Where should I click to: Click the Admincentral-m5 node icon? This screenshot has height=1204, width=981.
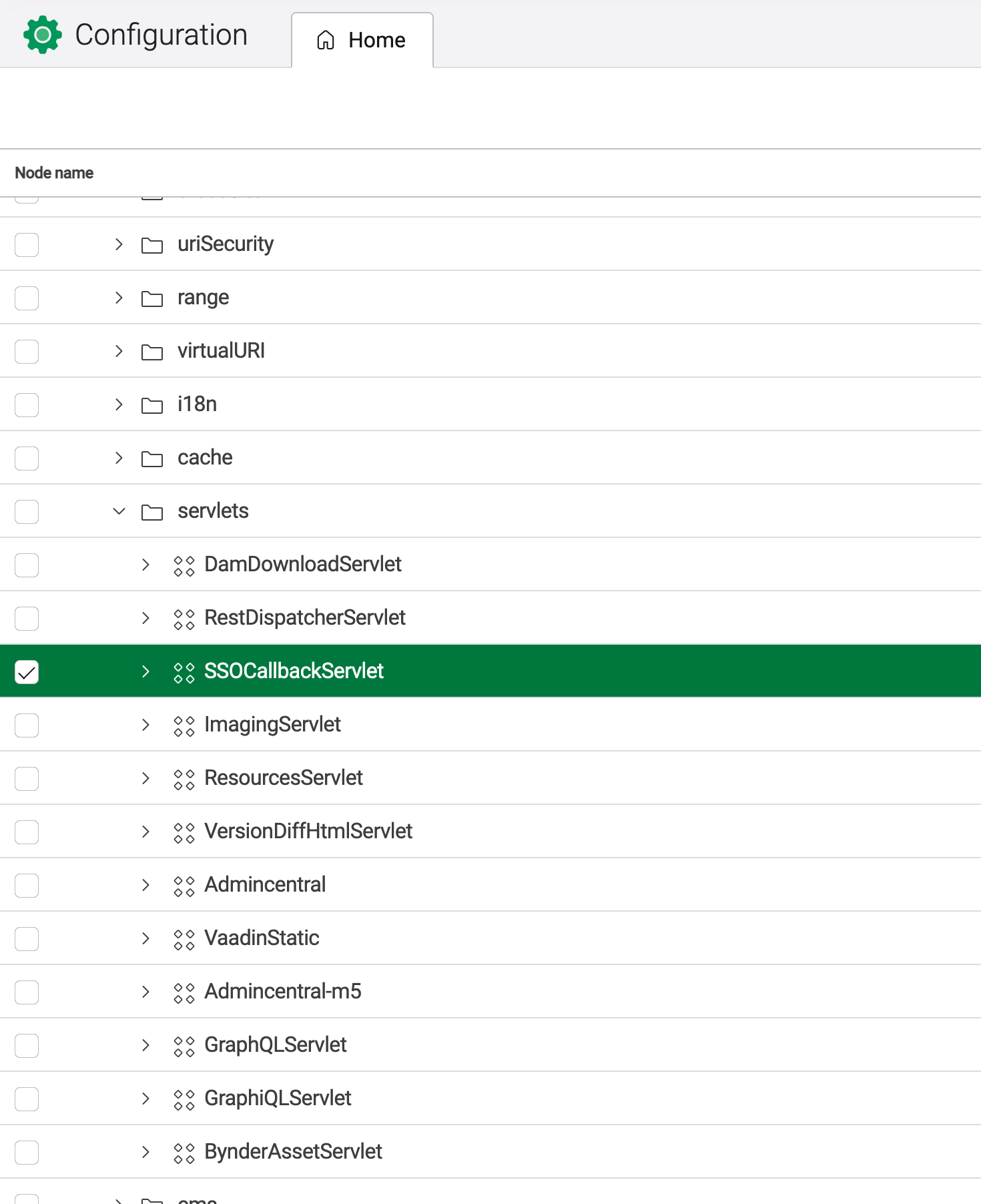tap(184, 992)
